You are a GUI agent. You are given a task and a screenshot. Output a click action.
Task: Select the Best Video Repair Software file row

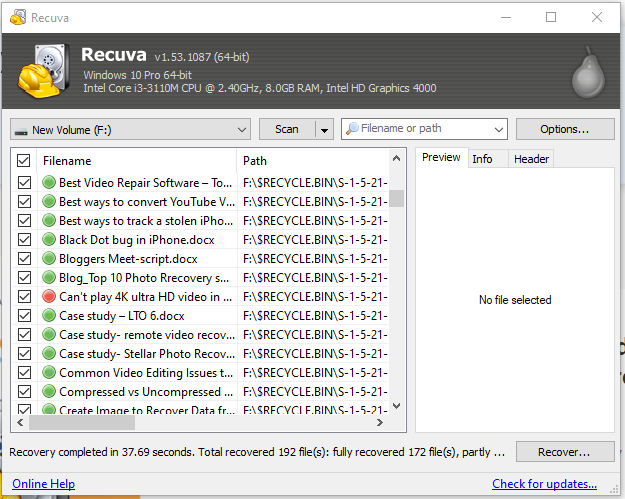pos(200,183)
